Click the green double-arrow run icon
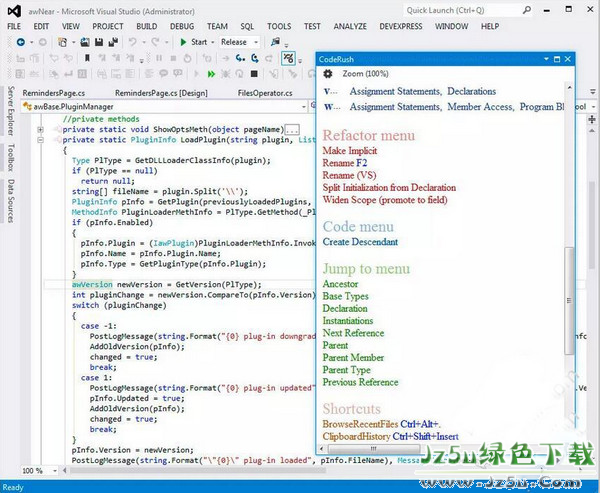 tap(211, 74)
